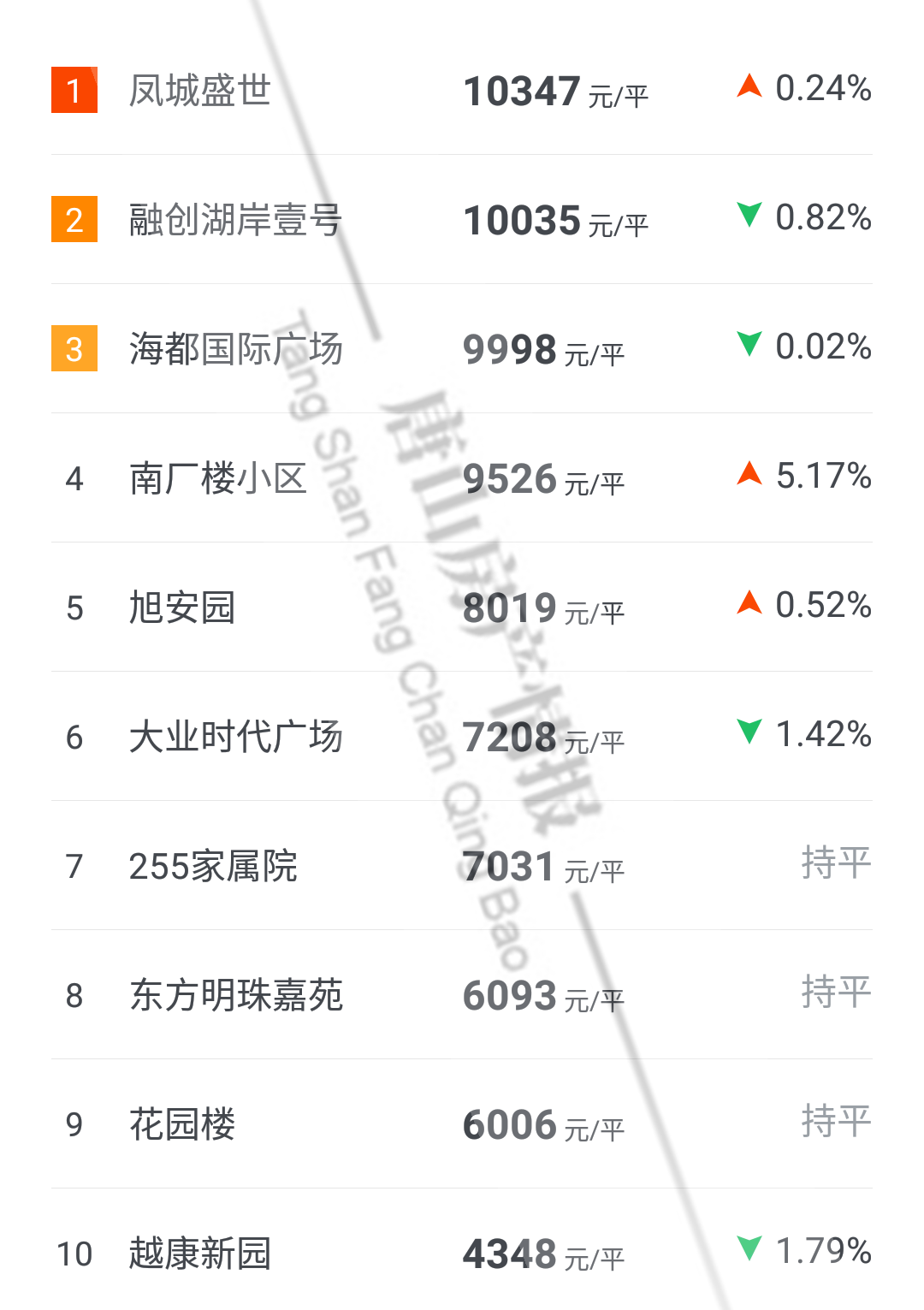Open the 大业时代广场 listing

pos(235,737)
